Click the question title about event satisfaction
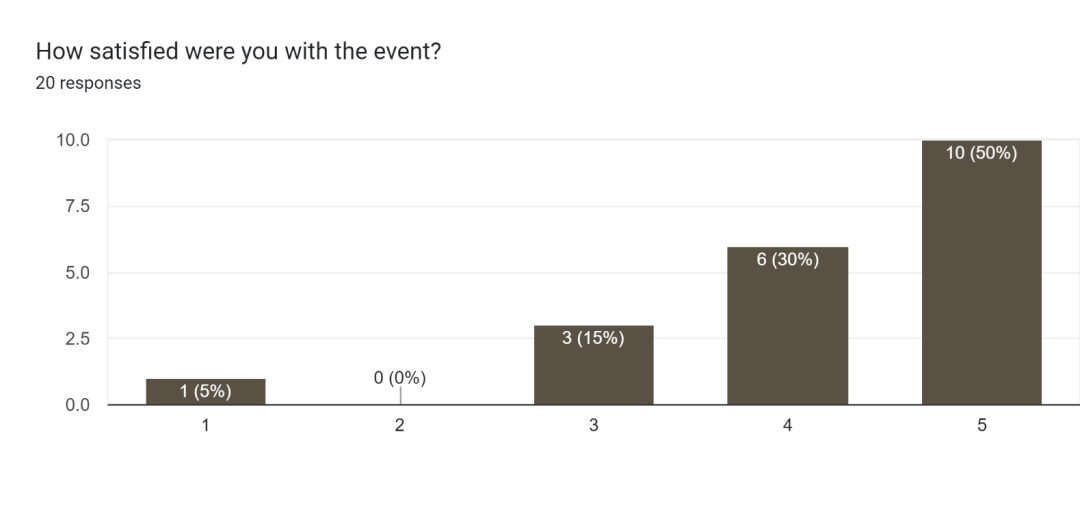The image size is (1080, 515). coord(238,51)
